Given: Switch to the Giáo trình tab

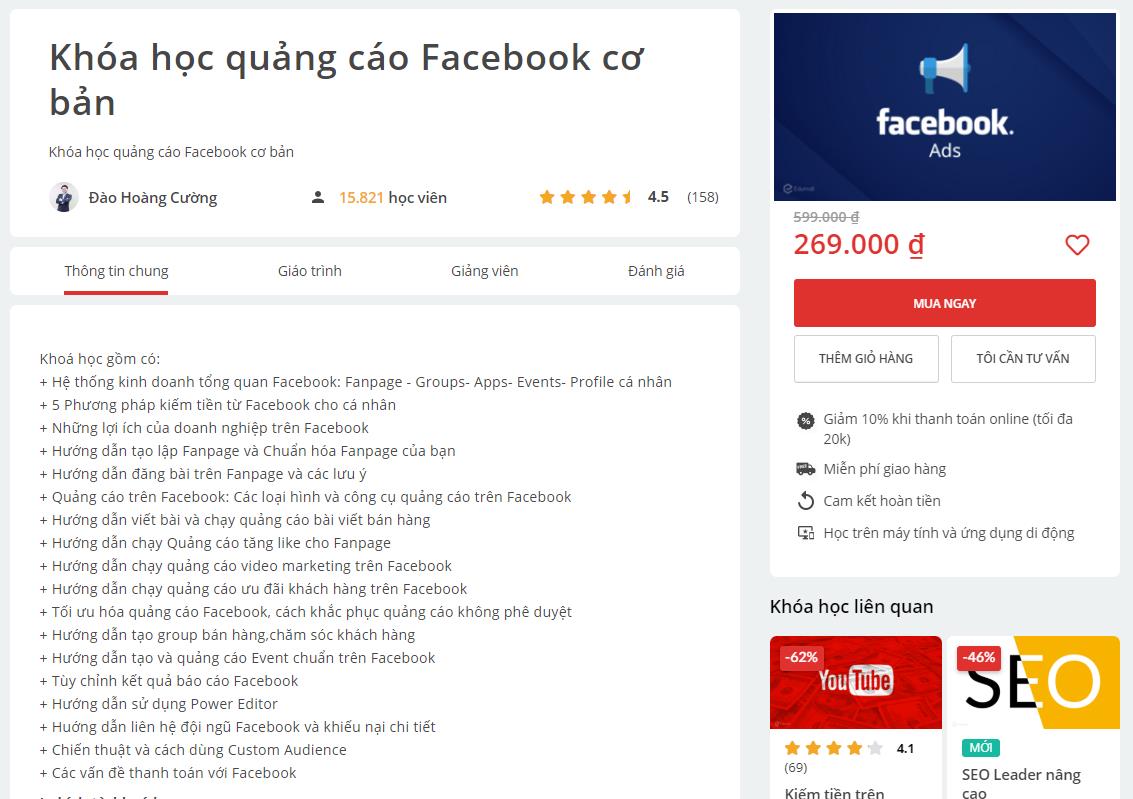Looking at the screenshot, I should pyautogui.click(x=309, y=271).
